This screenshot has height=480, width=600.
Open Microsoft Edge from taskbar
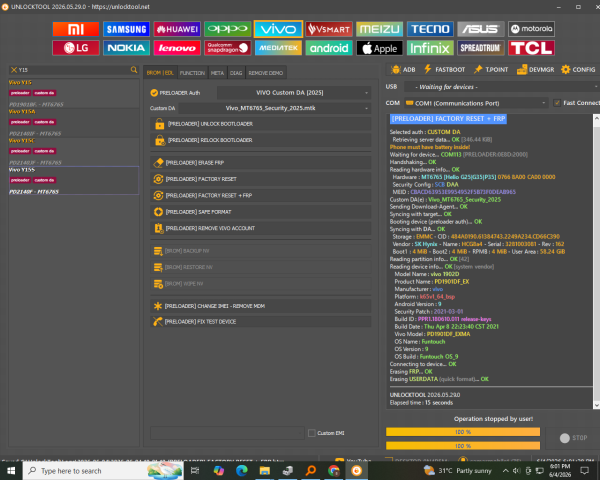tap(241, 470)
